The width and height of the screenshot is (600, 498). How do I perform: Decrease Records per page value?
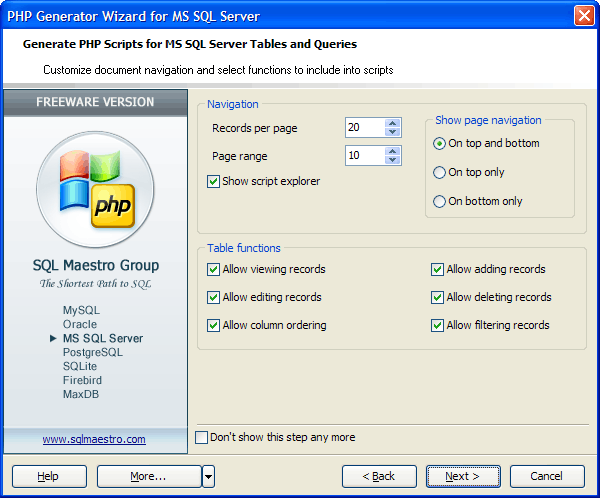tap(392, 132)
